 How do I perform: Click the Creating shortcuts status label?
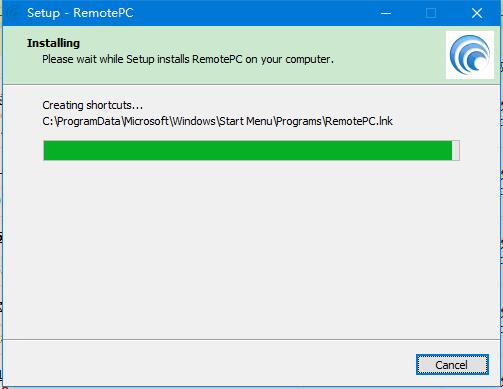(92, 105)
